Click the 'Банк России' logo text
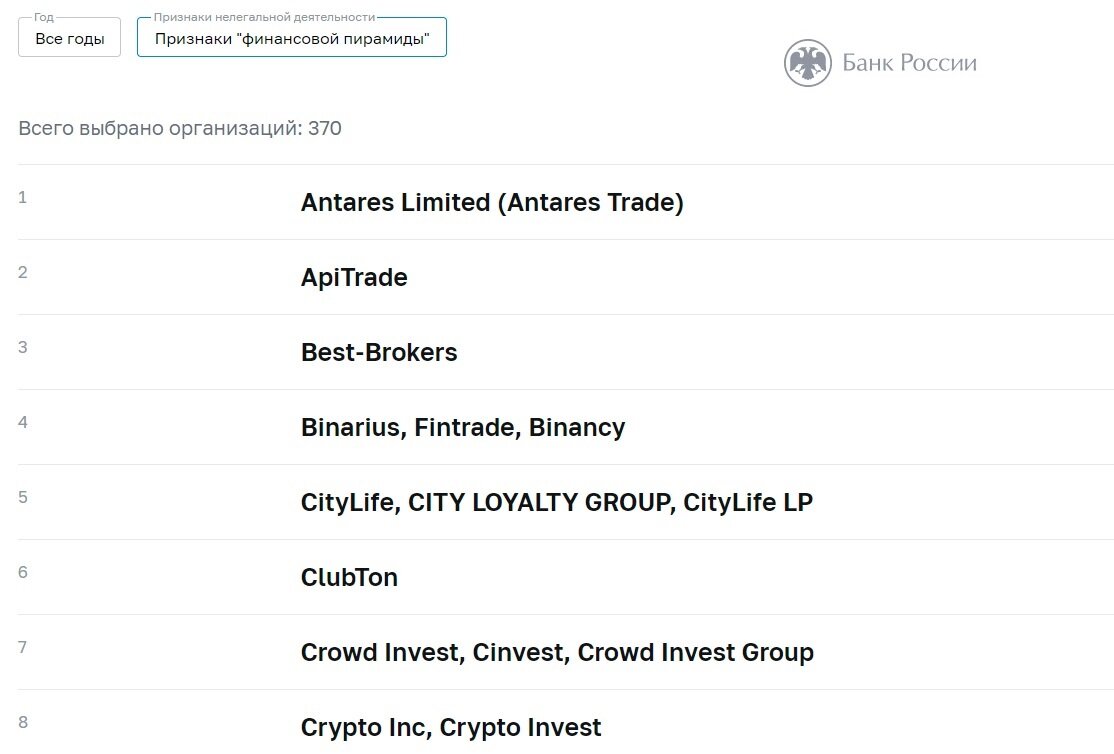This screenshot has height=754, width=1114. click(x=909, y=63)
